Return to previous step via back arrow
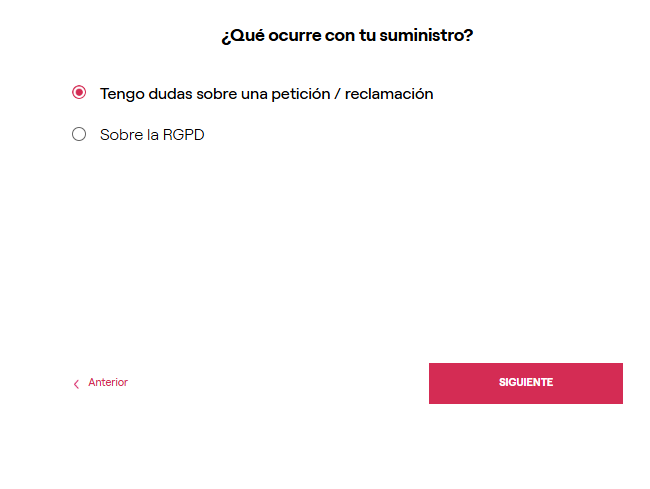The image size is (650, 489). (x=76, y=384)
